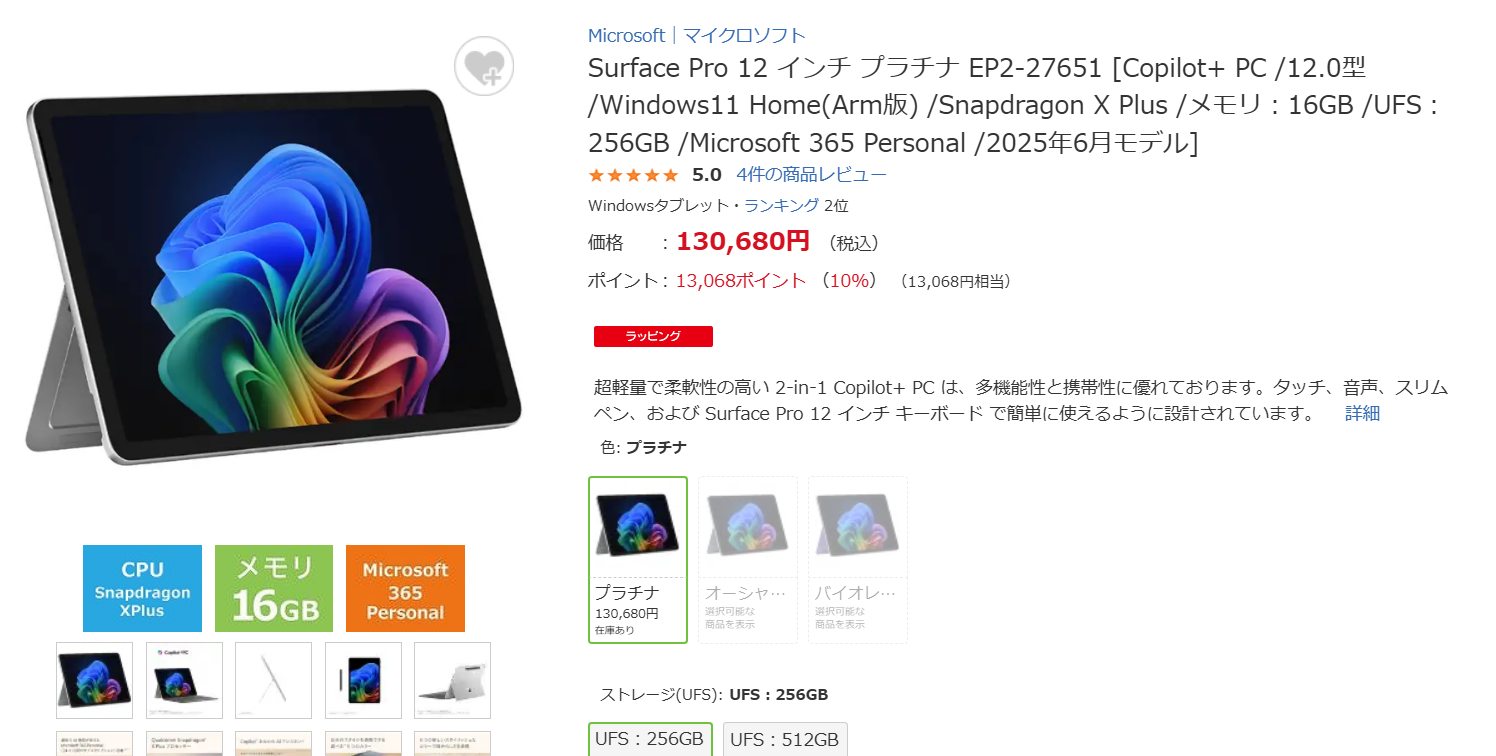Expand description with 詳細 link
Viewport: 1496px width, 756px height.
click(x=1362, y=413)
